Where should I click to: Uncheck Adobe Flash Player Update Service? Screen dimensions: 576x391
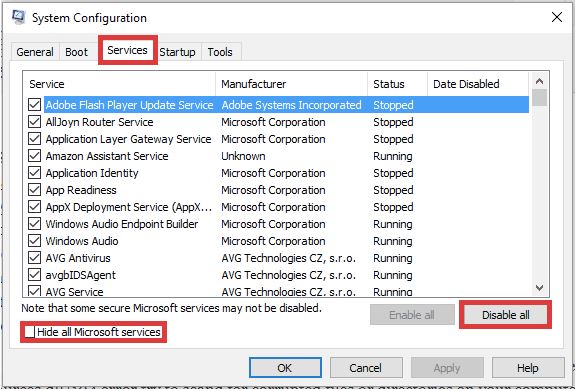pyautogui.click(x=35, y=105)
